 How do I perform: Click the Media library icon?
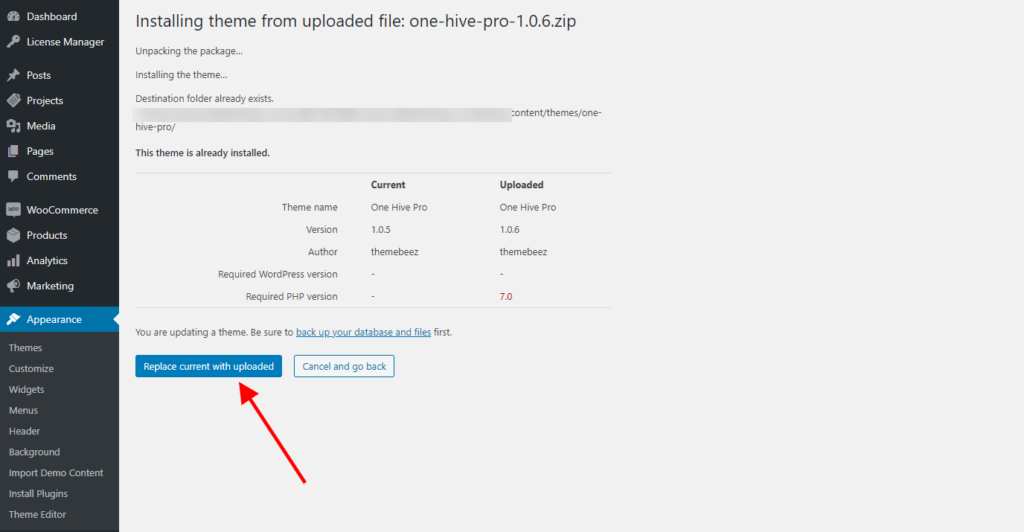click(x=13, y=126)
